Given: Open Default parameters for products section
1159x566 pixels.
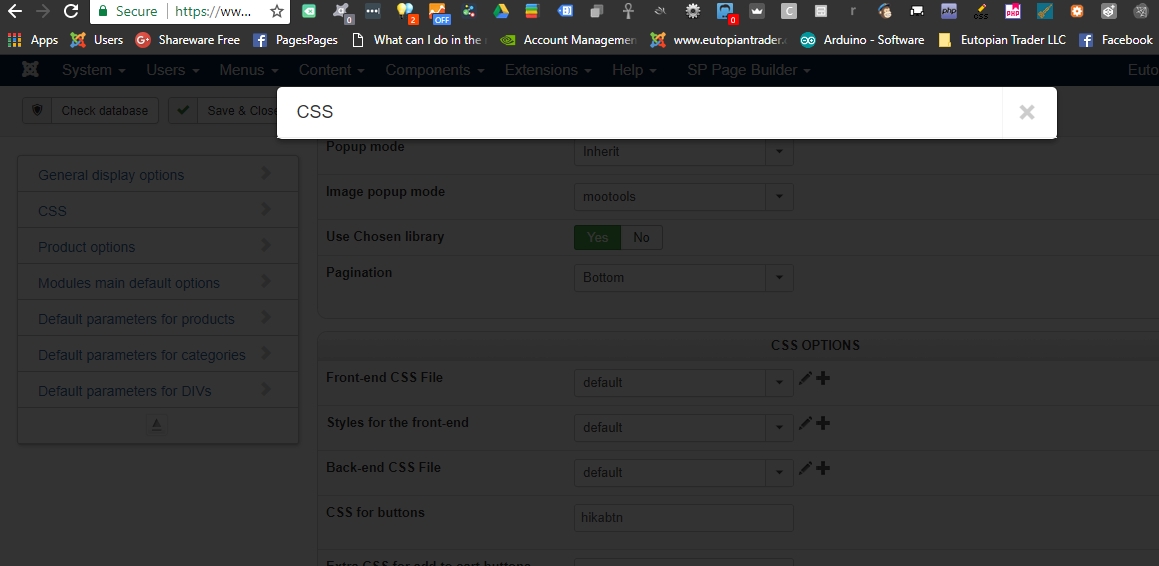Looking at the screenshot, I should 157,318.
